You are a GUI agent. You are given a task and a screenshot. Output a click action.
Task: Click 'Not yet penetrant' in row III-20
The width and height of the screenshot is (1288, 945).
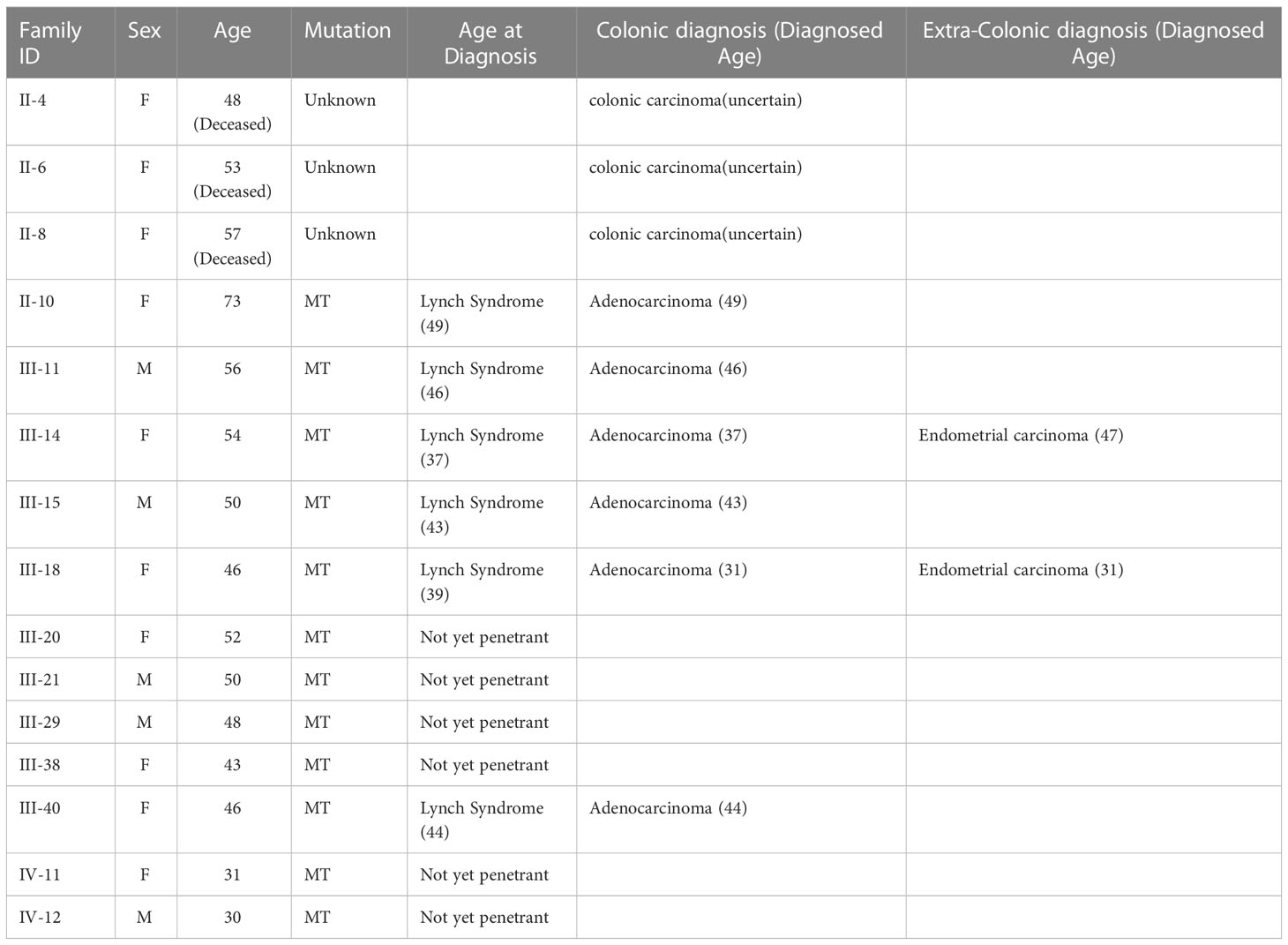click(x=484, y=638)
